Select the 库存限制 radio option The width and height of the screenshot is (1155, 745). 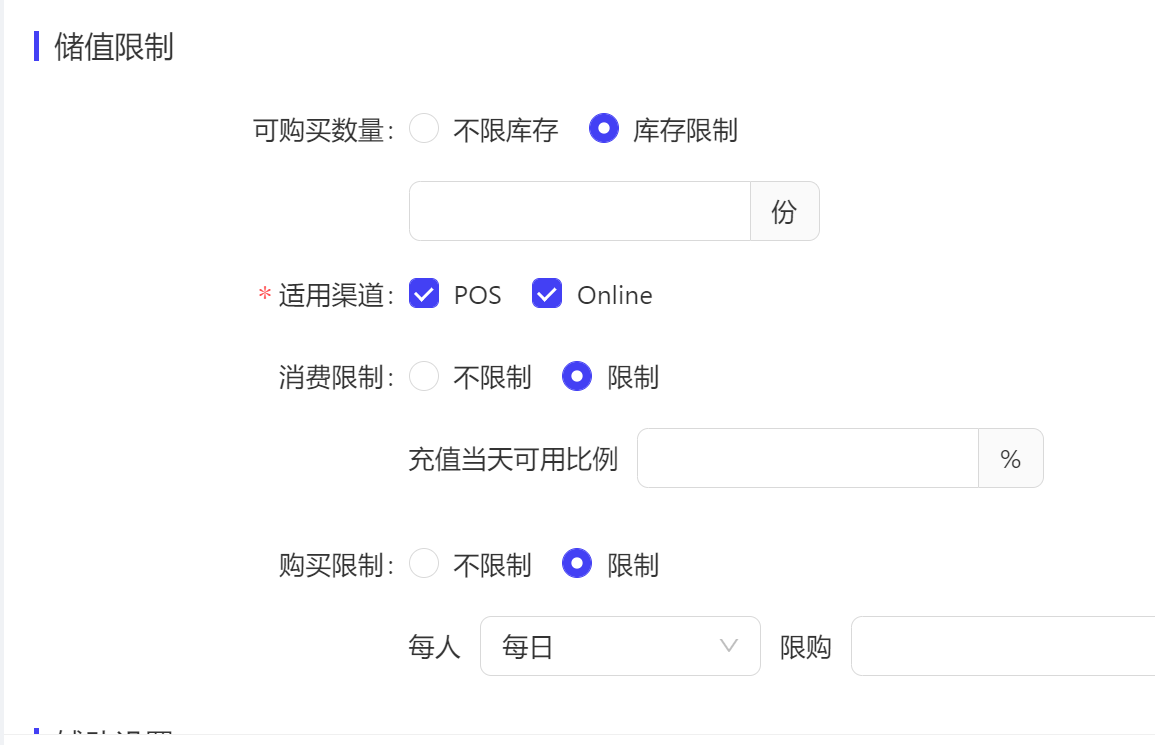click(604, 129)
